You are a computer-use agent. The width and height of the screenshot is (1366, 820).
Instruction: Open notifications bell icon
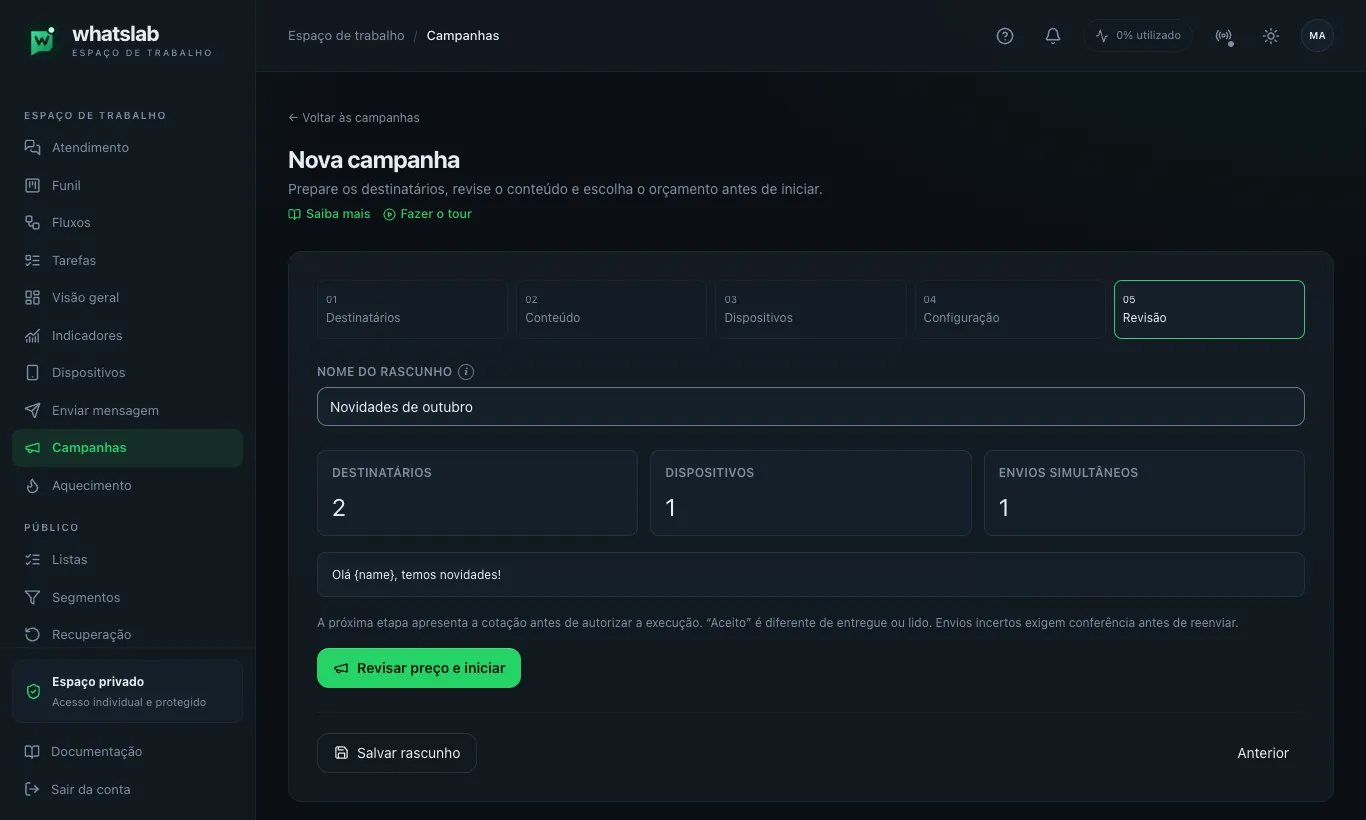point(1053,36)
